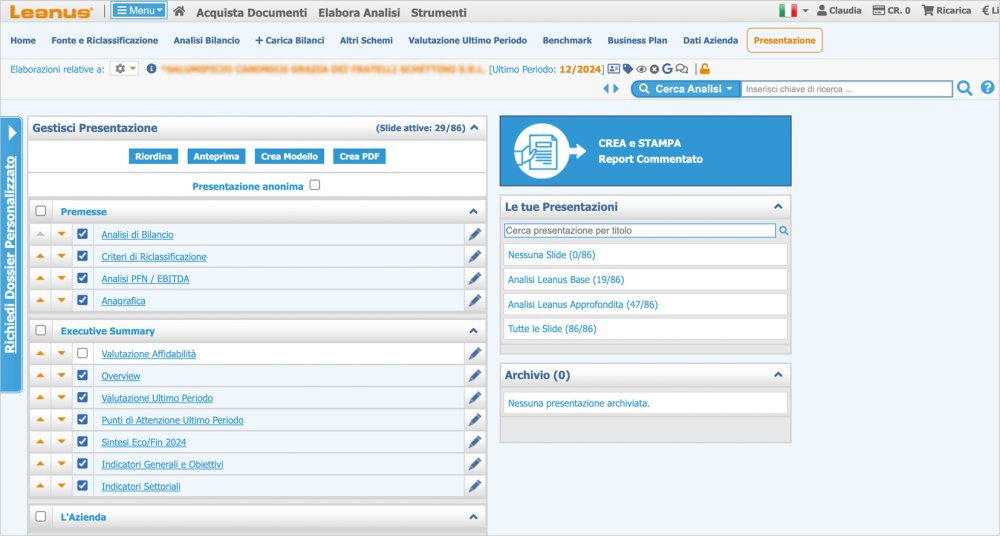Collapse the Premesse section
This screenshot has width=1000, height=536.
(473, 211)
